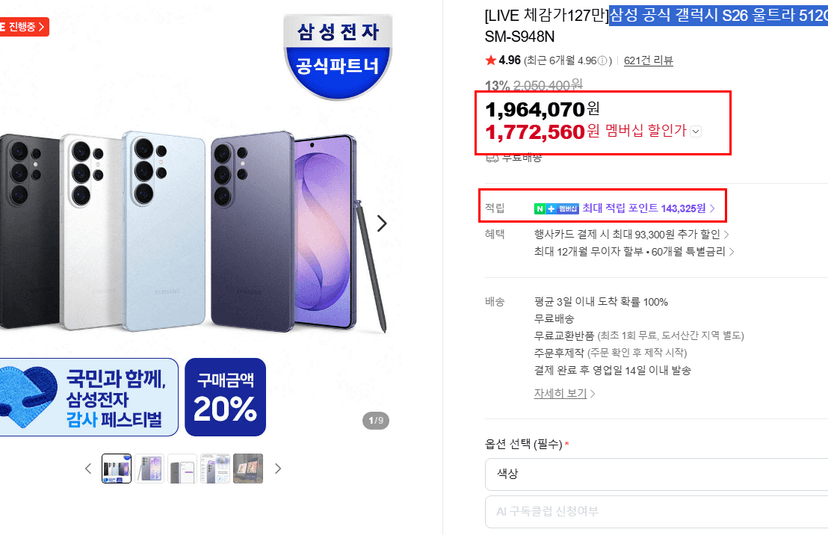Open the fourth product thumbnail

click(x=215, y=468)
